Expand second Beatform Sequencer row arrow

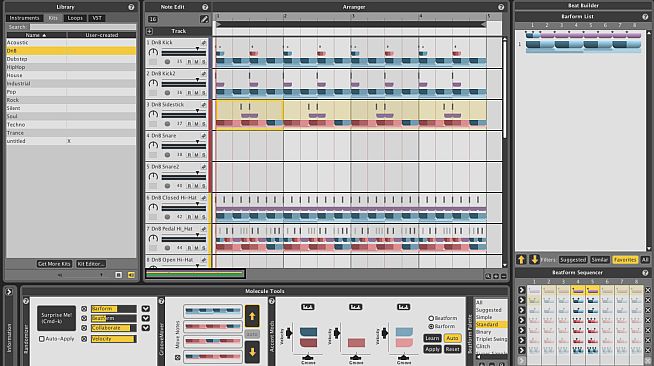(521, 300)
